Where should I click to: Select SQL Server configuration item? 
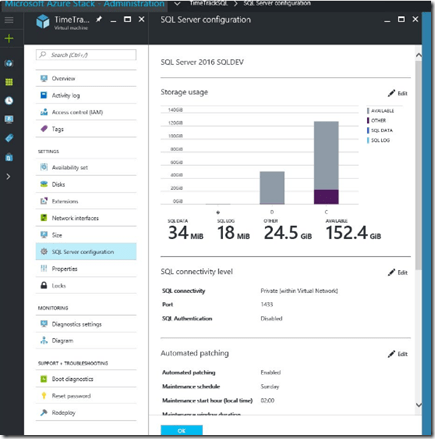click(86, 252)
